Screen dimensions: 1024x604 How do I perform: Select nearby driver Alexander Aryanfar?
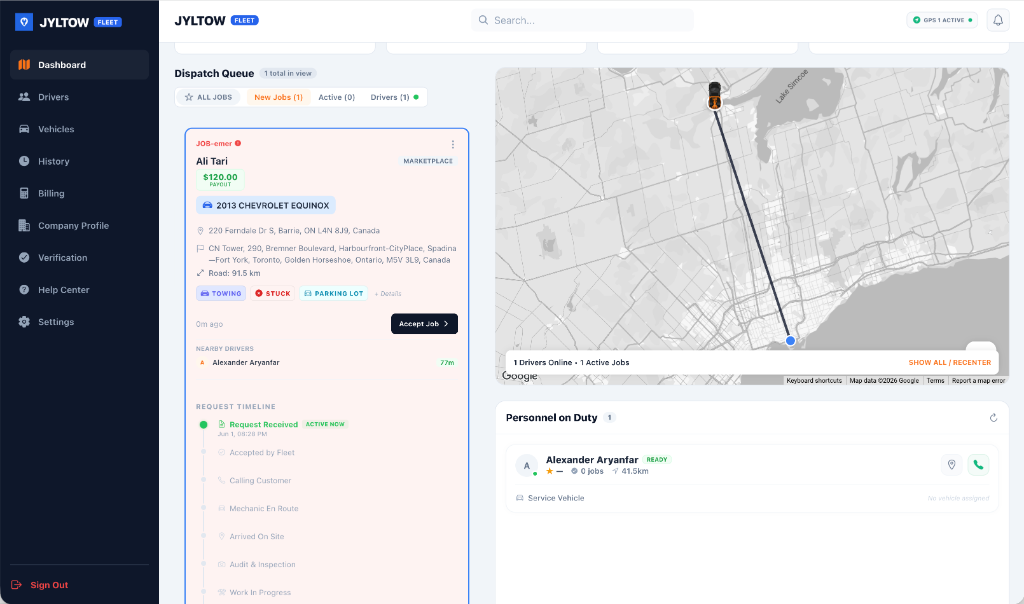[246, 362]
